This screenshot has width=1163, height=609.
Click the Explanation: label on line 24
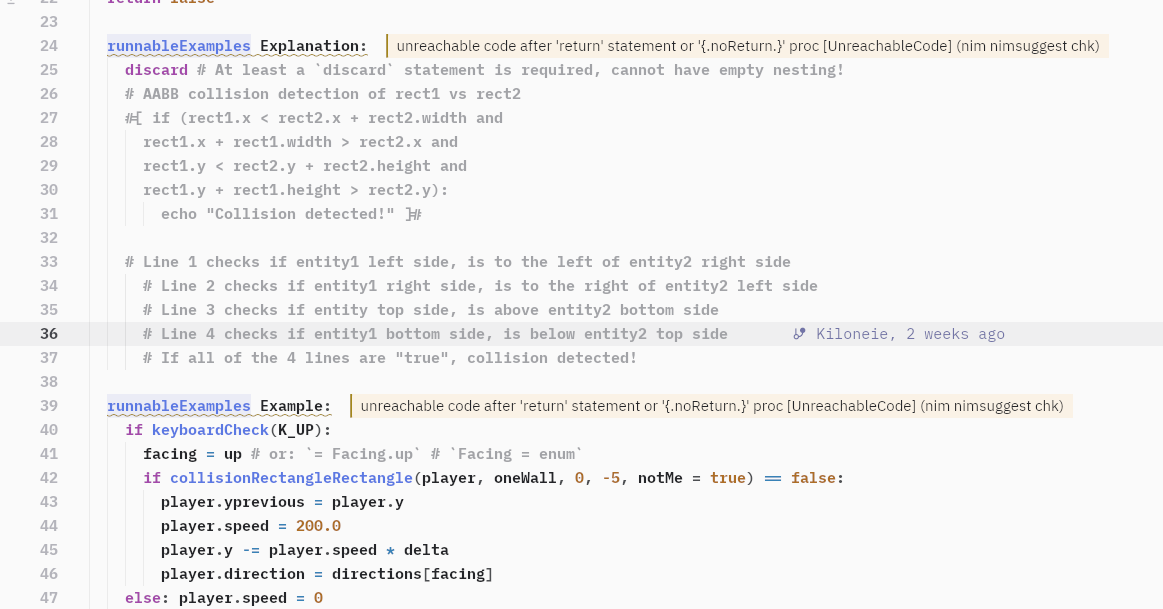[313, 46]
